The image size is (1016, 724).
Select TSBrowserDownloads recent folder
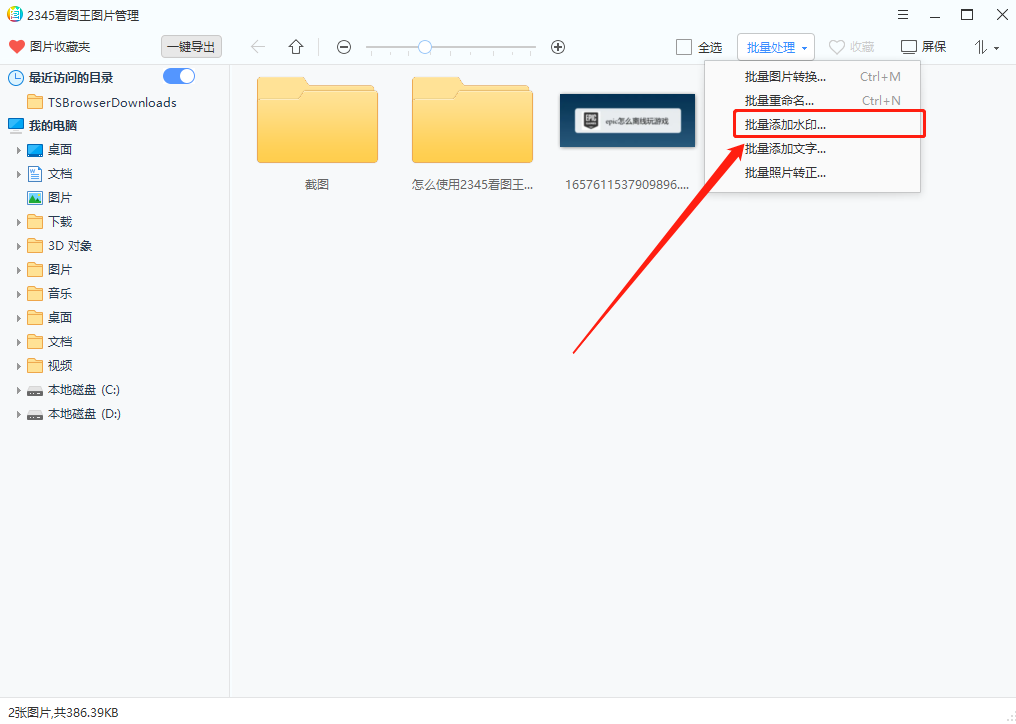tap(111, 102)
